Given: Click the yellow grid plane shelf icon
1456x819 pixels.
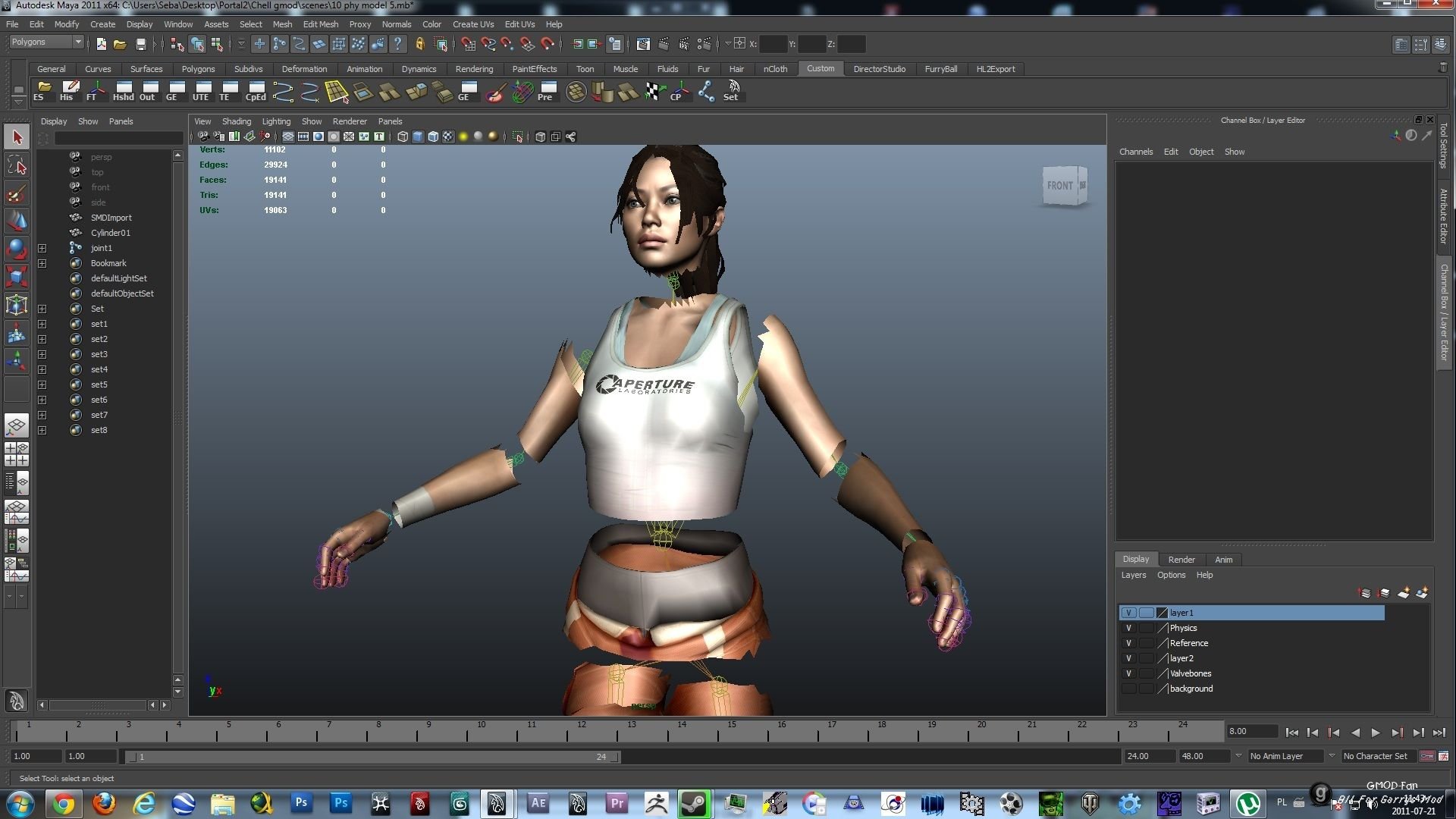Looking at the screenshot, I should click(x=336, y=91).
